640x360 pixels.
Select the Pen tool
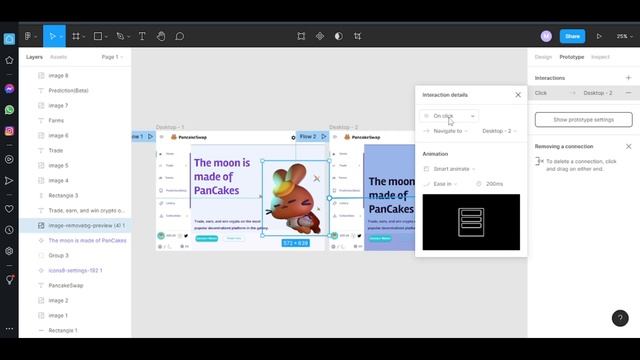[x=120, y=36]
